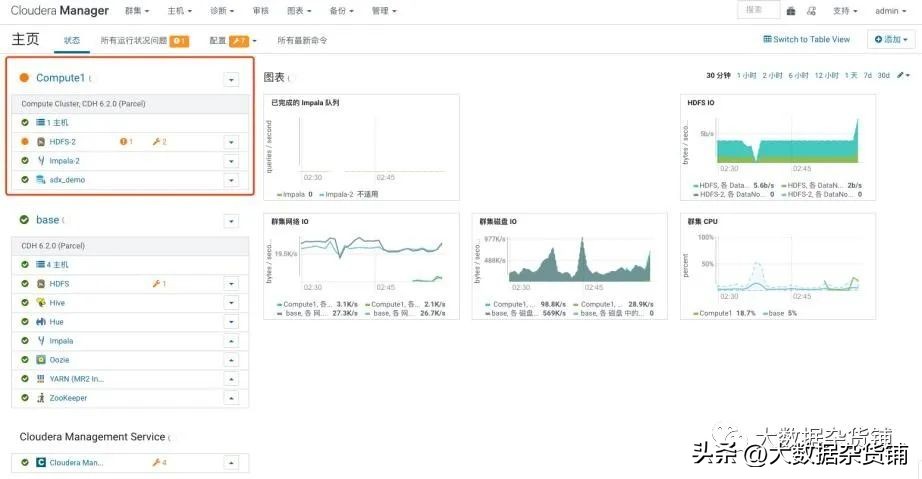This screenshot has width=922, height=479.
Task: Select the 30 分钟 time range
Action: click(x=718, y=76)
